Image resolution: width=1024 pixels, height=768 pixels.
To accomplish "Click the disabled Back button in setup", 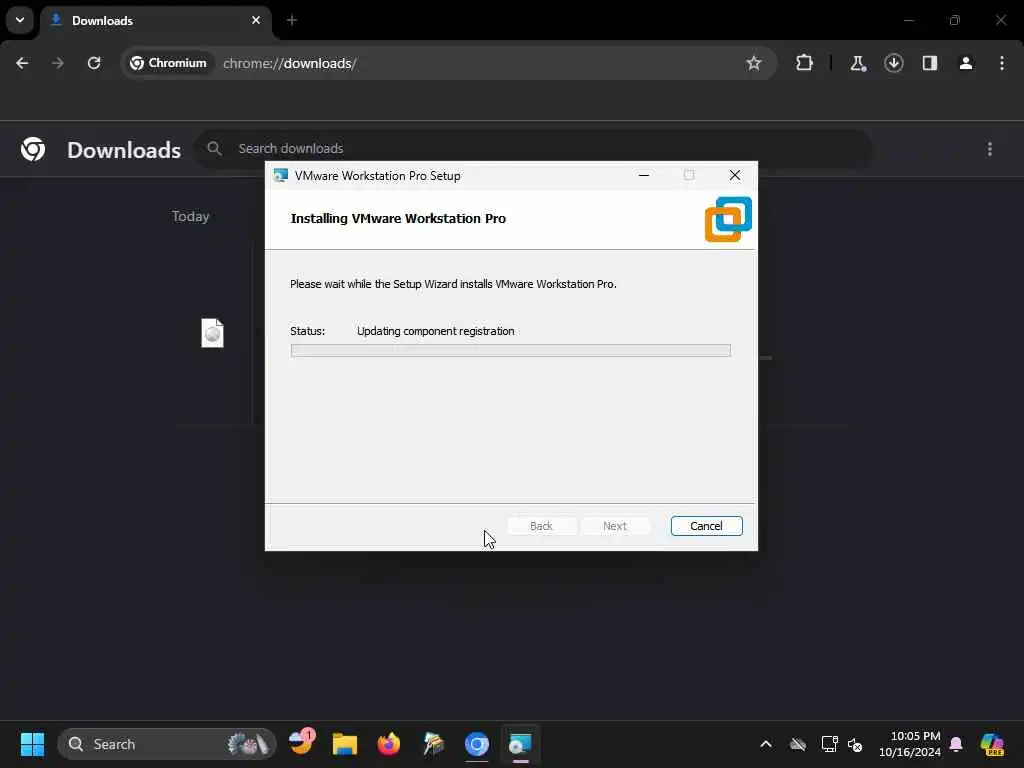I will 541,526.
